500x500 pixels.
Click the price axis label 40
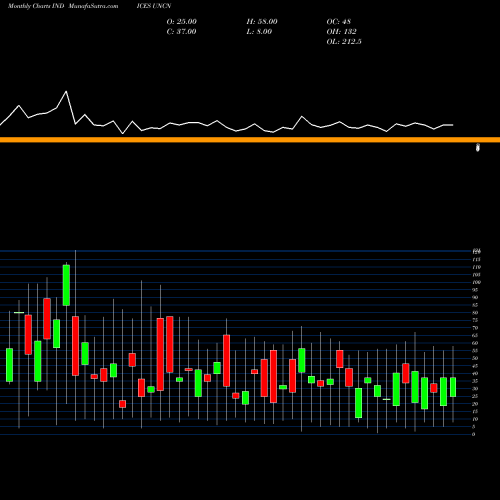point(475,373)
